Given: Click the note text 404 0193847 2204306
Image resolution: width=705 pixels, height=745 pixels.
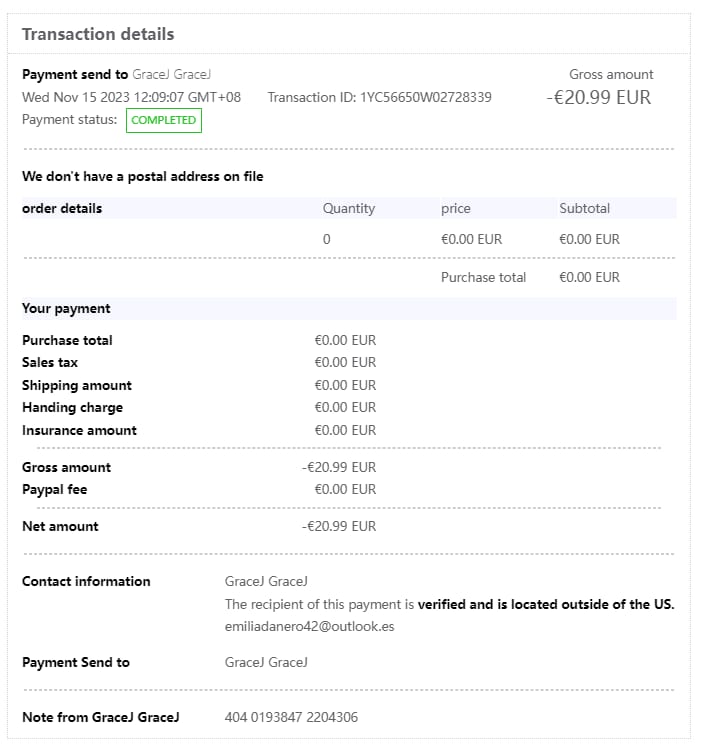Looking at the screenshot, I should click(x=291, y=717).
